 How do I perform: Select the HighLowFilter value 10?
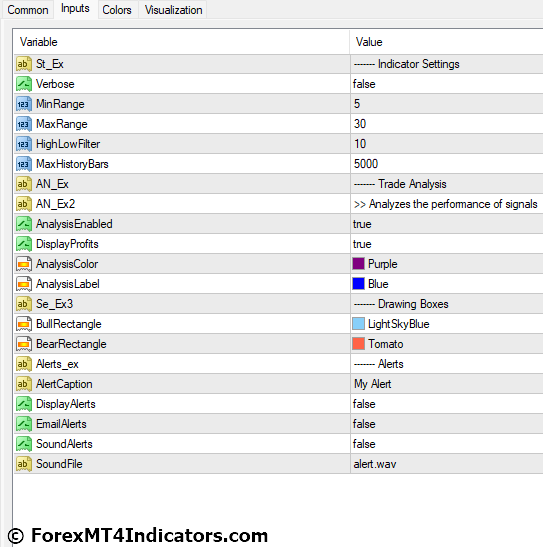(360, 144)
